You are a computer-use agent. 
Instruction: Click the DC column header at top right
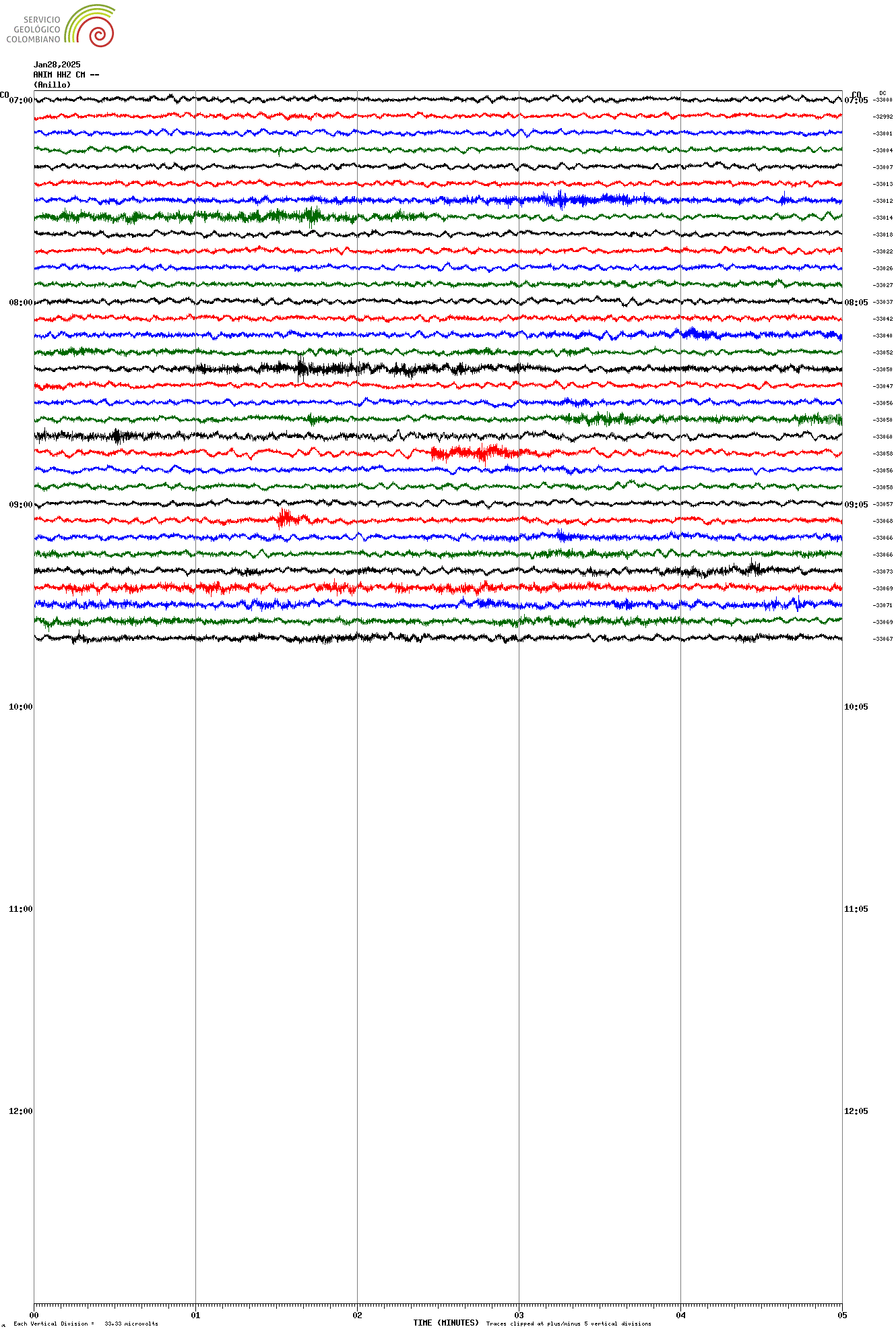click(x=883, y=93)
